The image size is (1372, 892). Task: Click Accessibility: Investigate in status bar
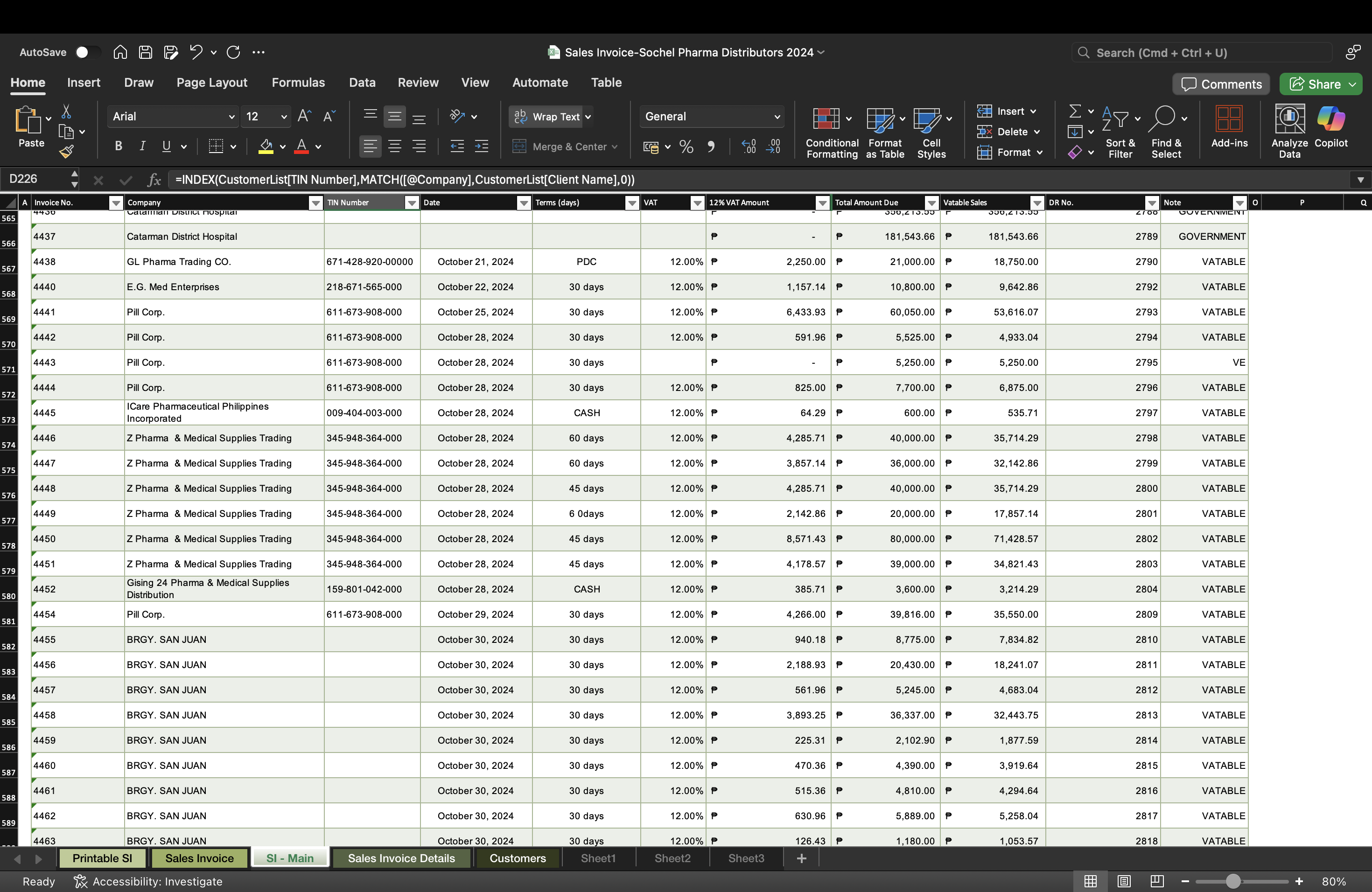pyautogui.click(x=148, y=881)
